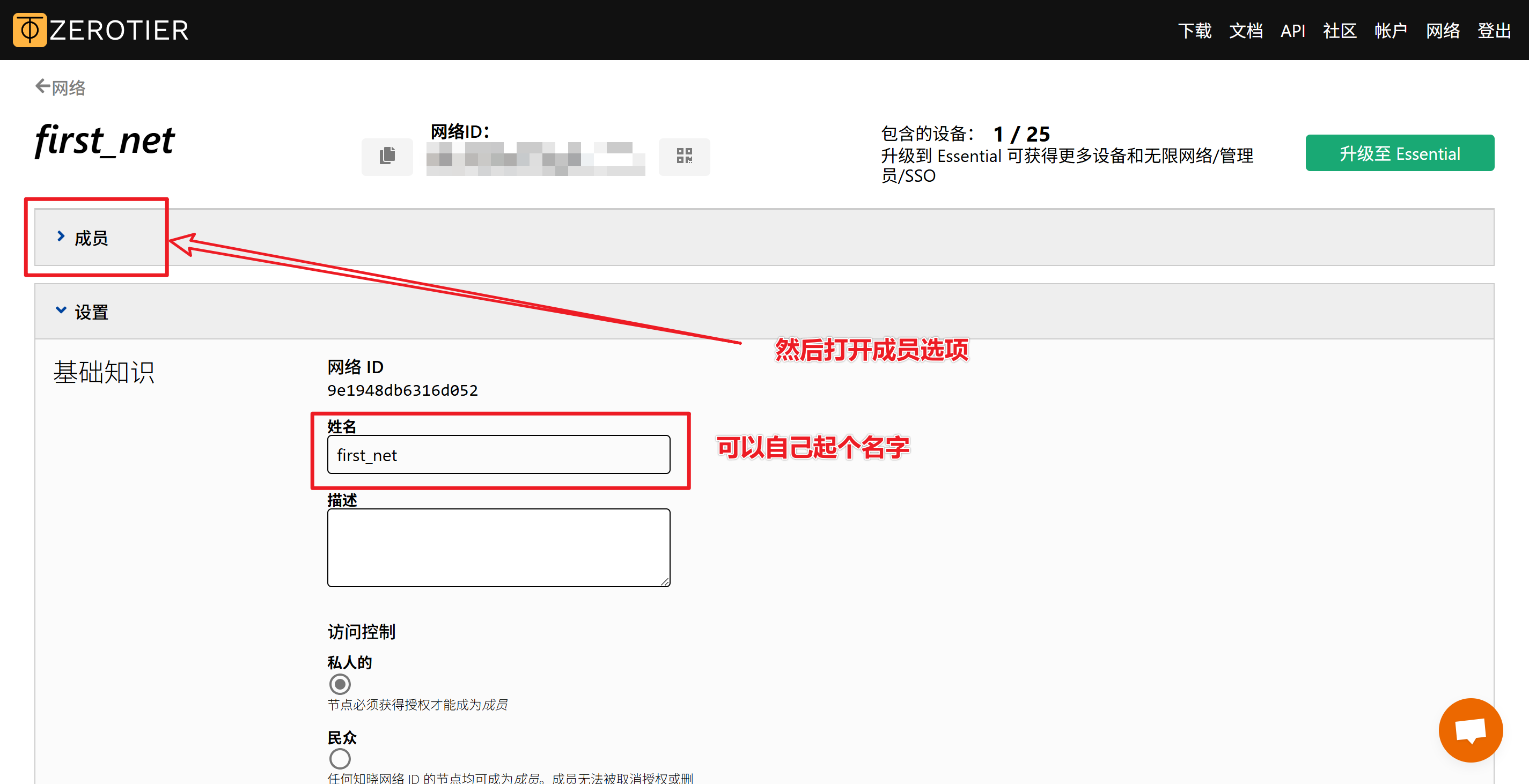Click 登出 to log out
The width and height of the screenshot is (1529, 784).
click(x=1494, y=30)
